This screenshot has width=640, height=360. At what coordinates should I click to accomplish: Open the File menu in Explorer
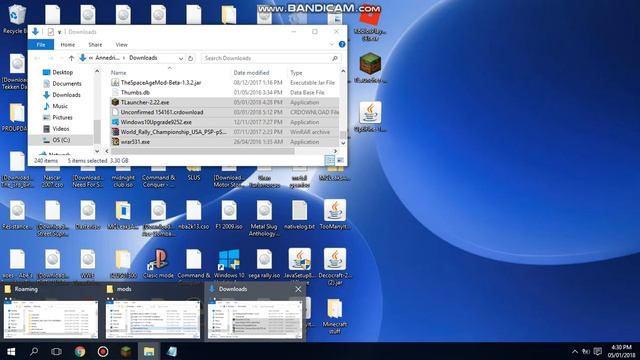click(x=41, y=44)
